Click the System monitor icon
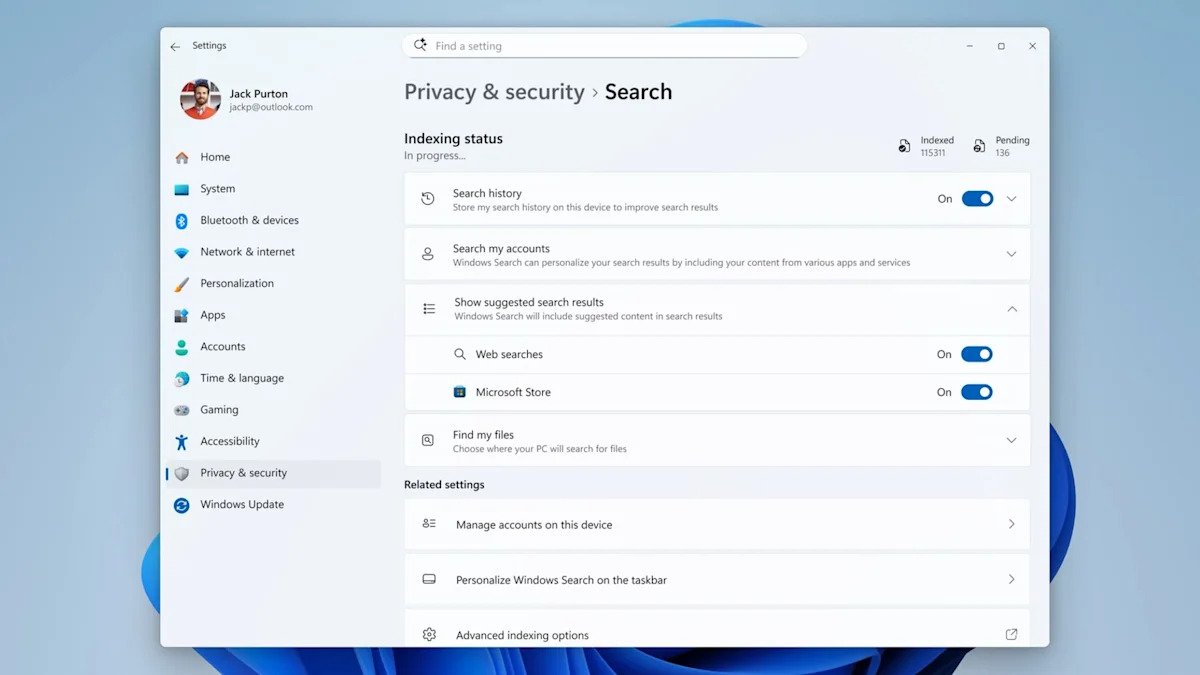1200x675 pixels. tap(181, 189)
